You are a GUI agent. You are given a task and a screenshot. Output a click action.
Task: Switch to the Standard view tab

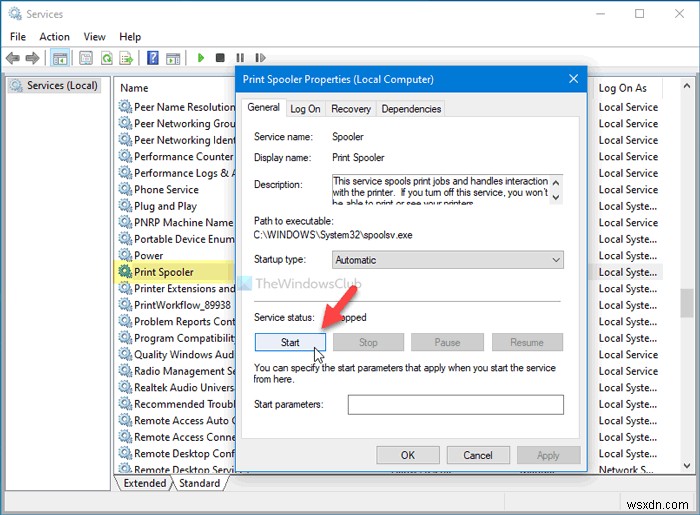tap(200, 483)
